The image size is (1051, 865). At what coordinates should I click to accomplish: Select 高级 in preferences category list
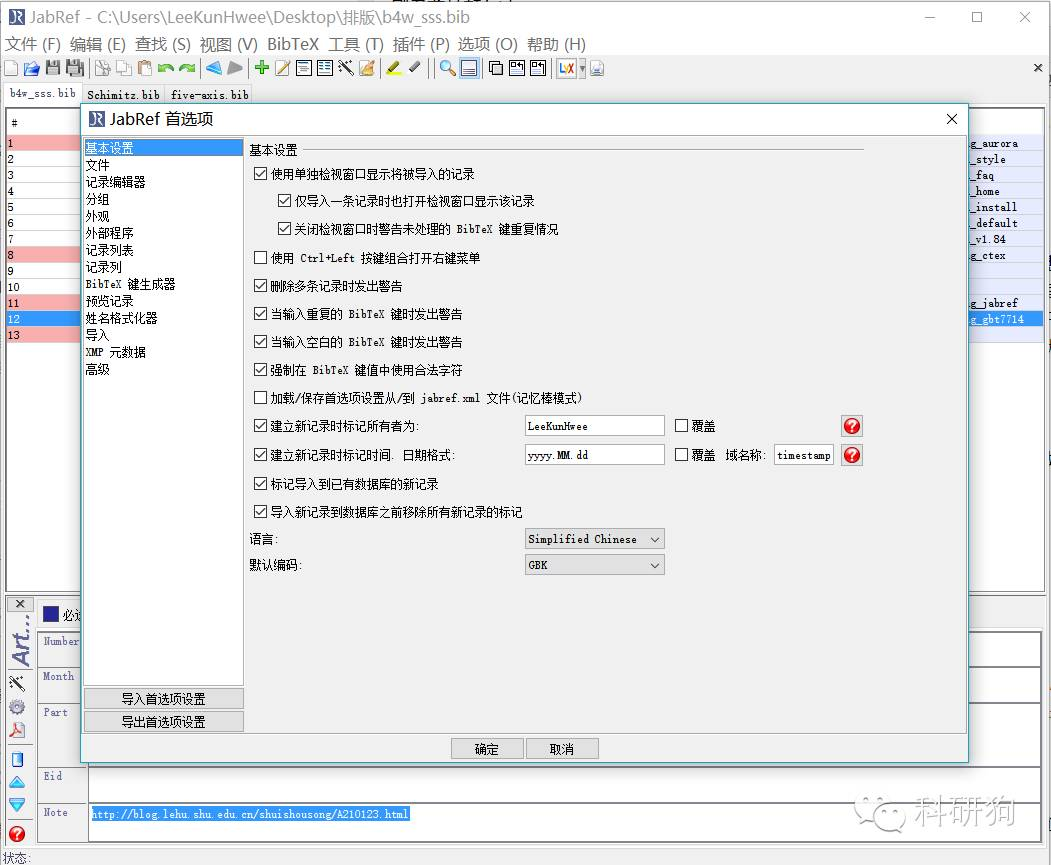point(97,369)
